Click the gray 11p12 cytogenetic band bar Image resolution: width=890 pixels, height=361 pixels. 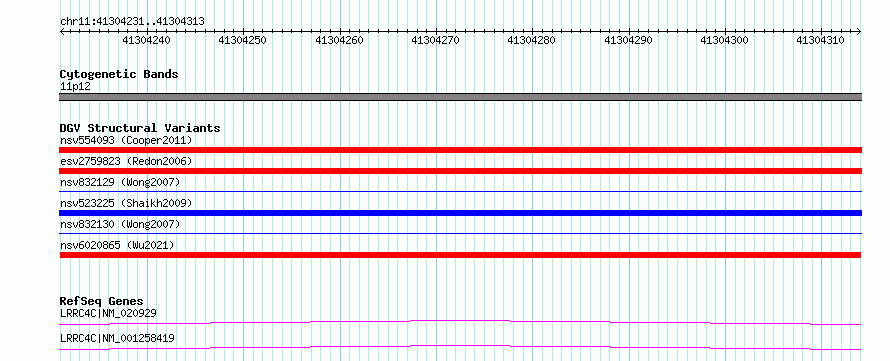click(x=460, y=97)
